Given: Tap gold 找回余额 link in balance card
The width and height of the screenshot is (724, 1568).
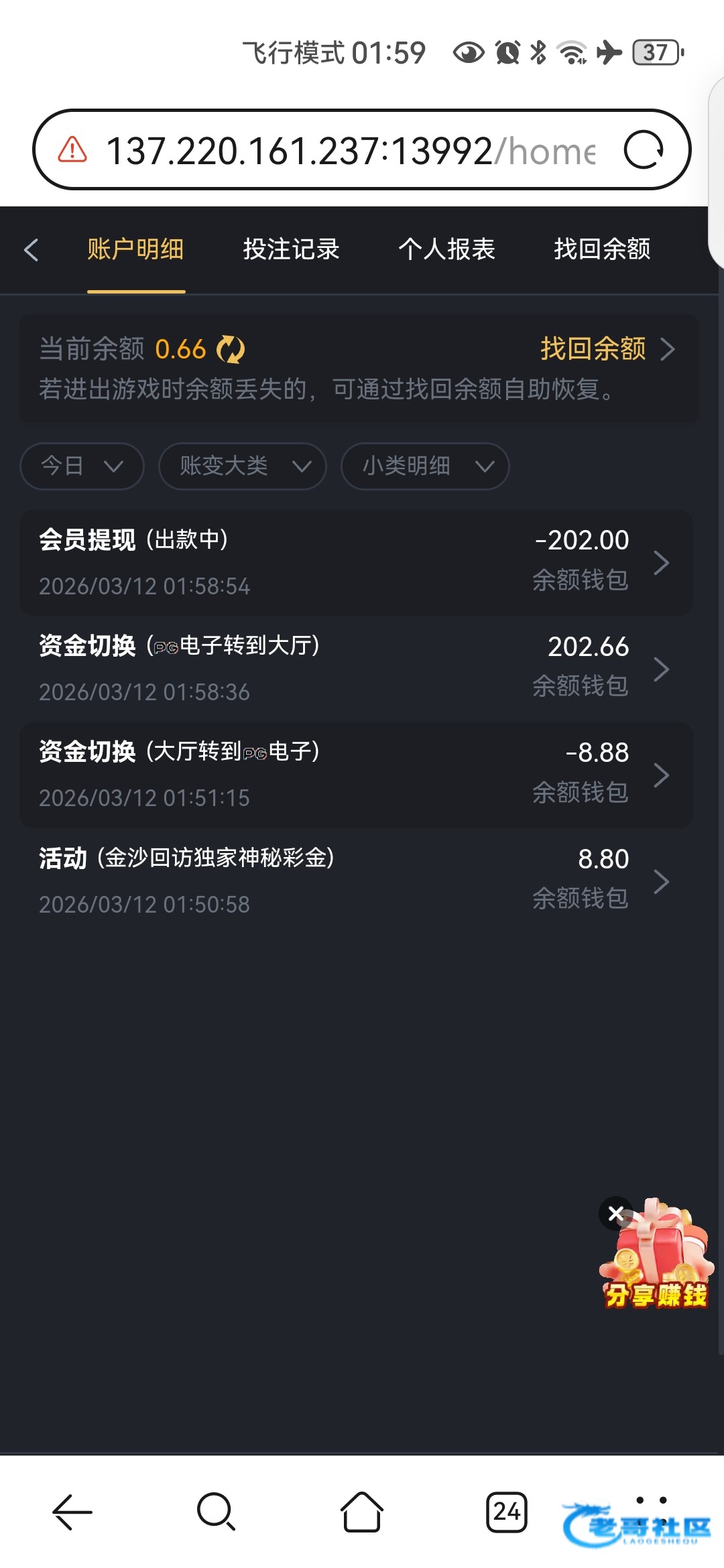Looking at the screenshot, I should coord(605,349).
